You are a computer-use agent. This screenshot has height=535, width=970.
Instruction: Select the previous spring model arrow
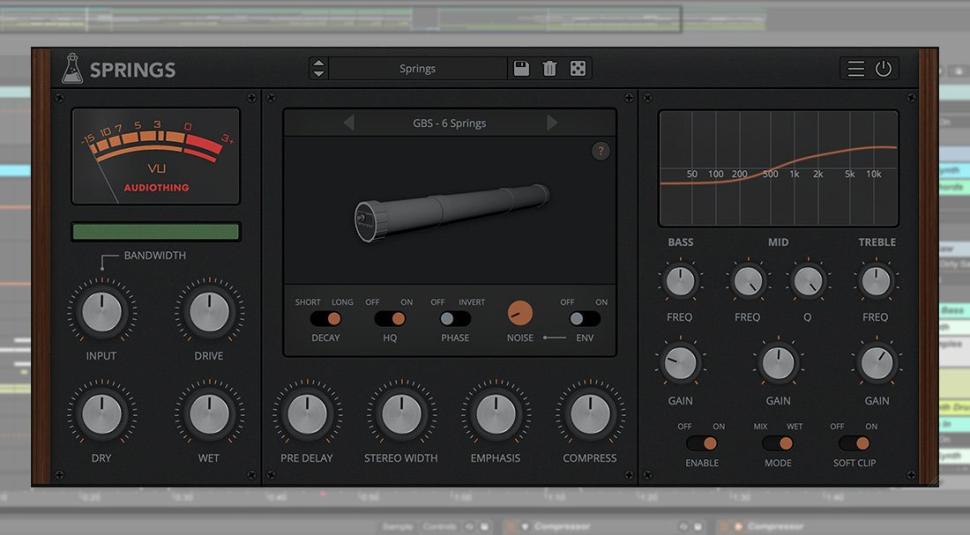click(x=349, y=123)
